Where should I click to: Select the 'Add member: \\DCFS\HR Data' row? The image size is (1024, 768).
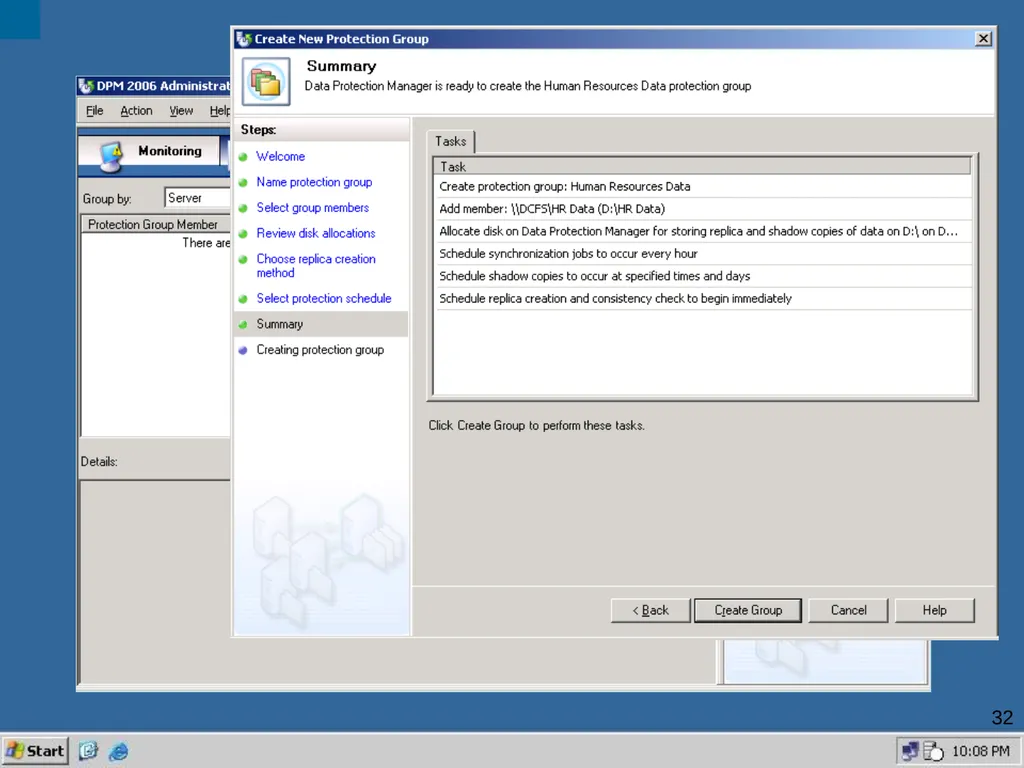click(703, 209)
